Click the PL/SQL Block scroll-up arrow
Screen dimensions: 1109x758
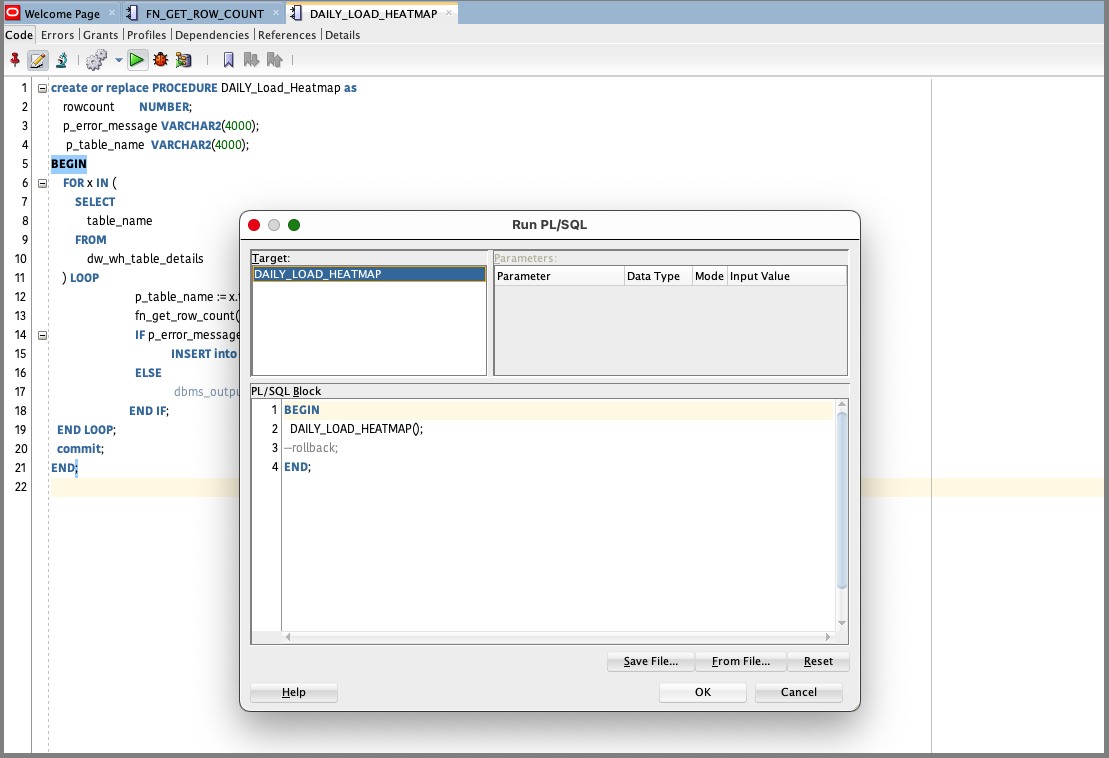click(x=842, y=404)
